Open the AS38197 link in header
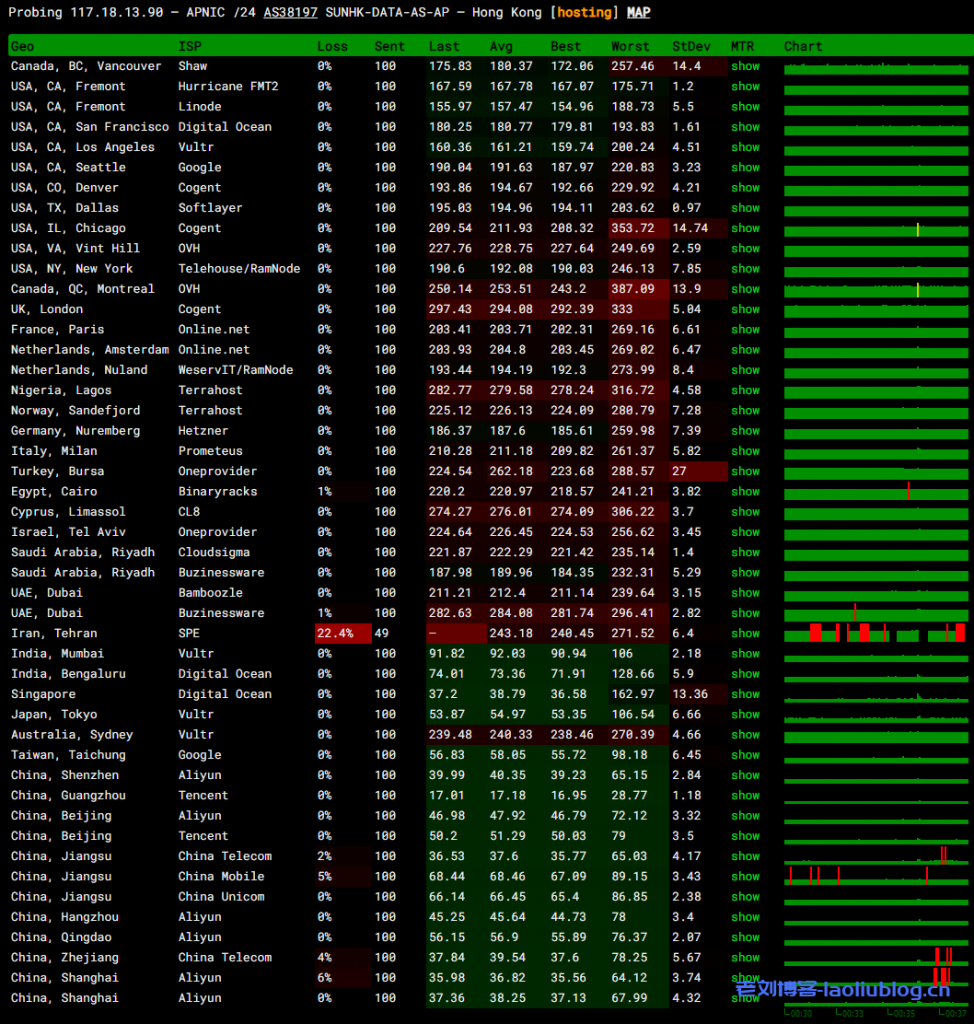The image size is (974, 1024). (290, 12)
